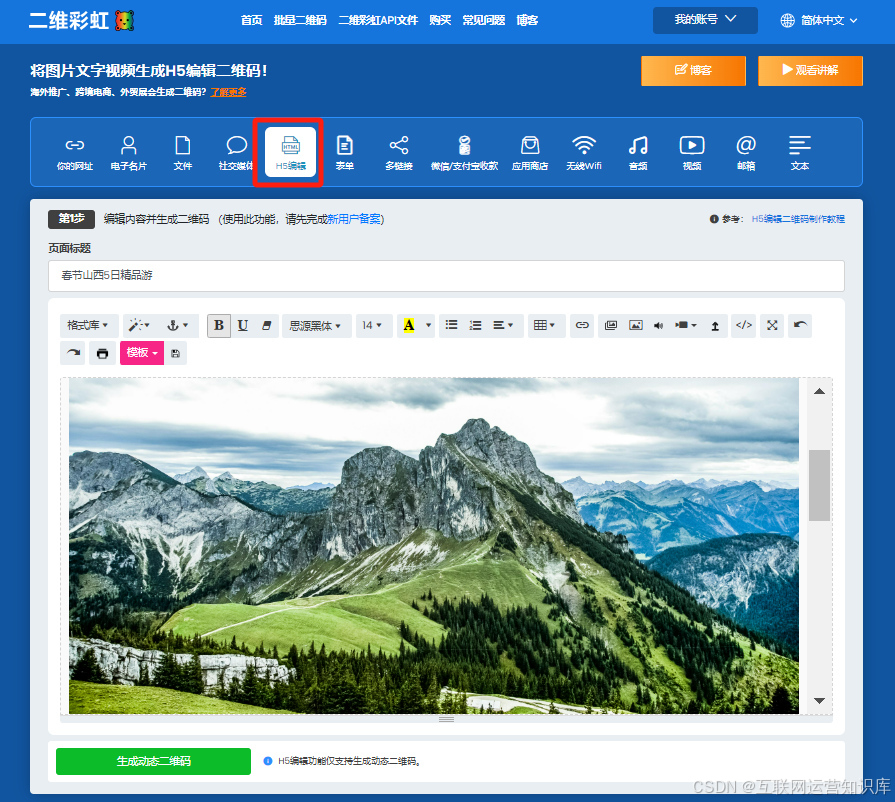This screenshot has height=802, width=895.
Task: Open the paragraph alignment dropdown
Action: [x=503, y=325]
